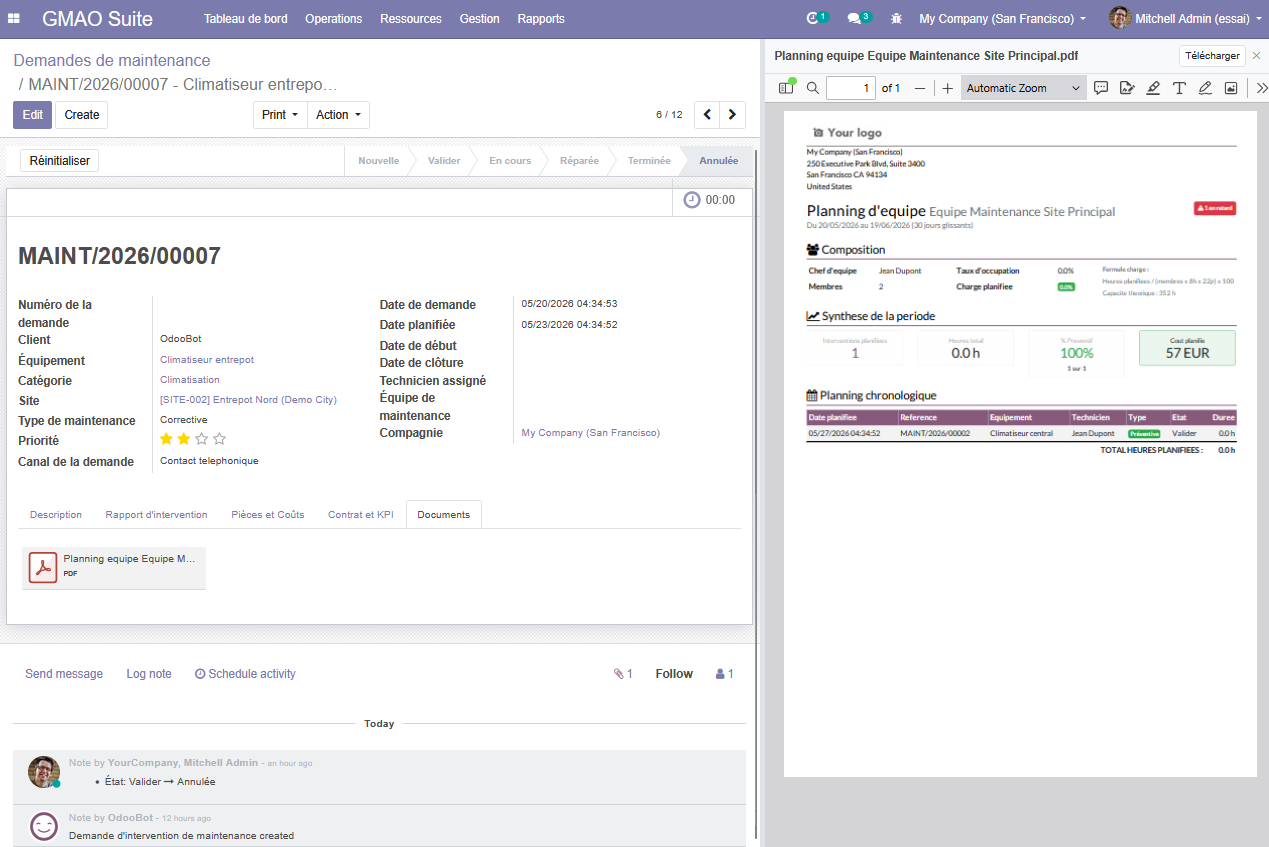This screenshot has width=1269, height=847.
Task: Focus the PDF page number field
Action: 851,88
